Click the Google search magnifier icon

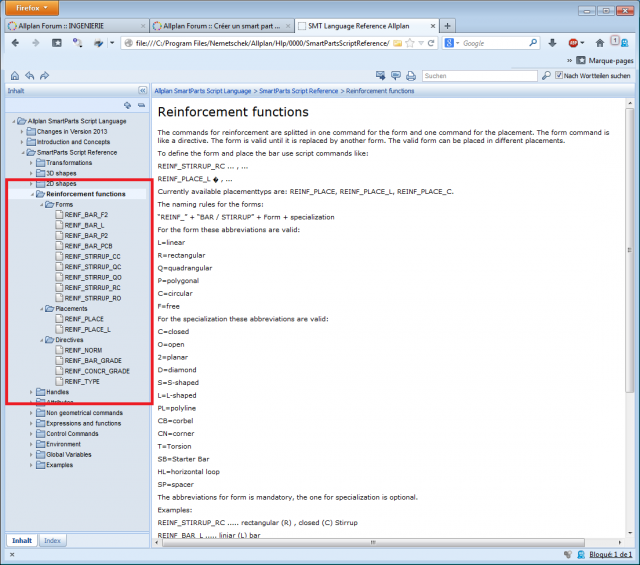[533, 42]
